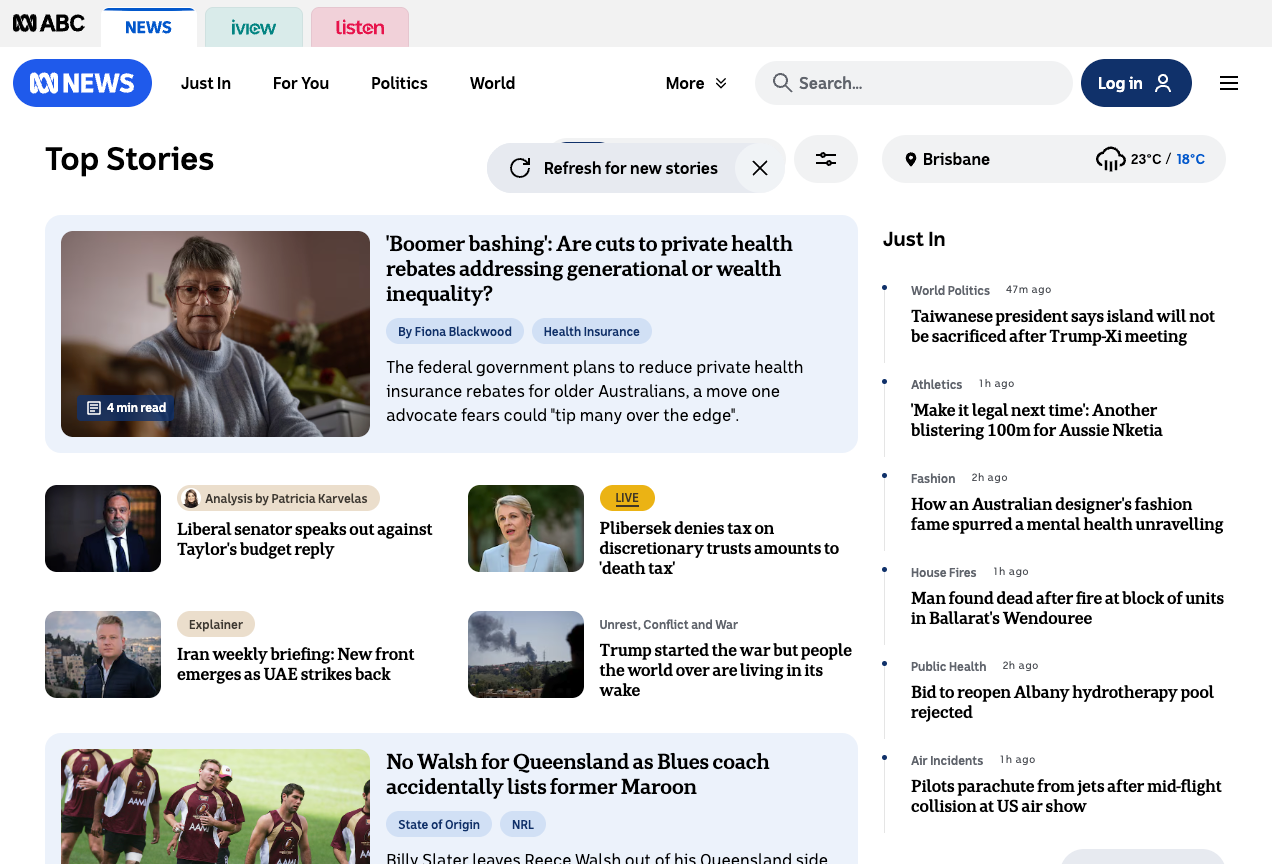Click into the Search field
This screenshot has width=1272, height=864.
(914, 83)
